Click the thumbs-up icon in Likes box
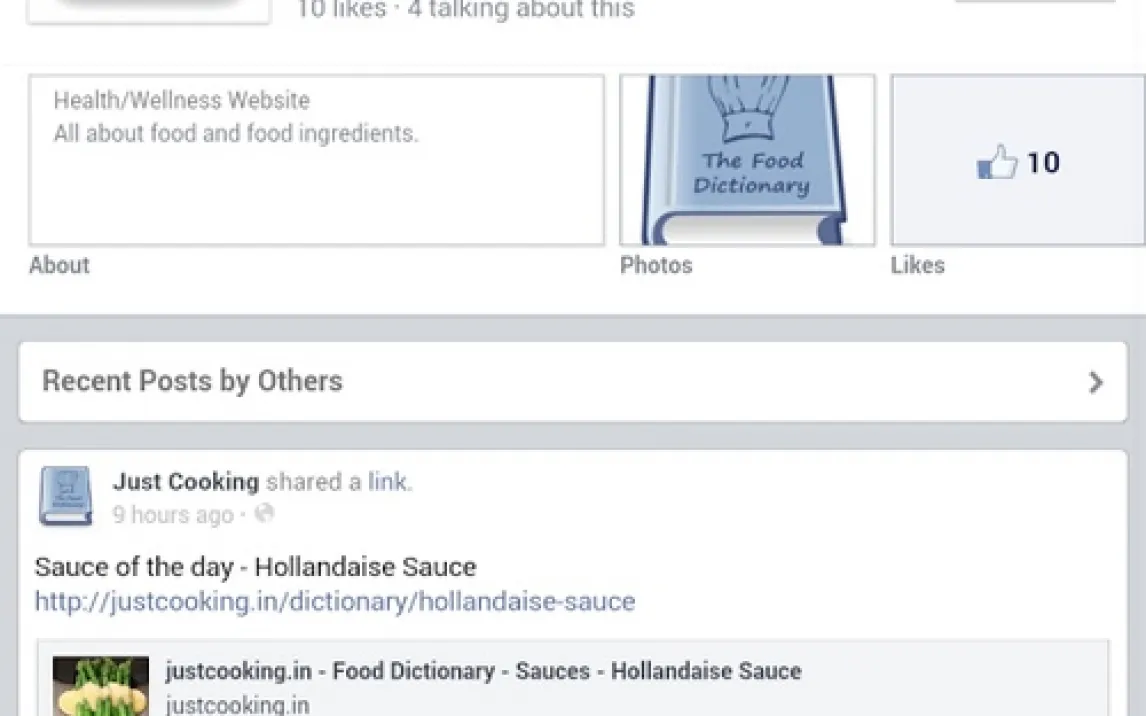Screen dimensions: 1146x716 (x=996, y=163)
